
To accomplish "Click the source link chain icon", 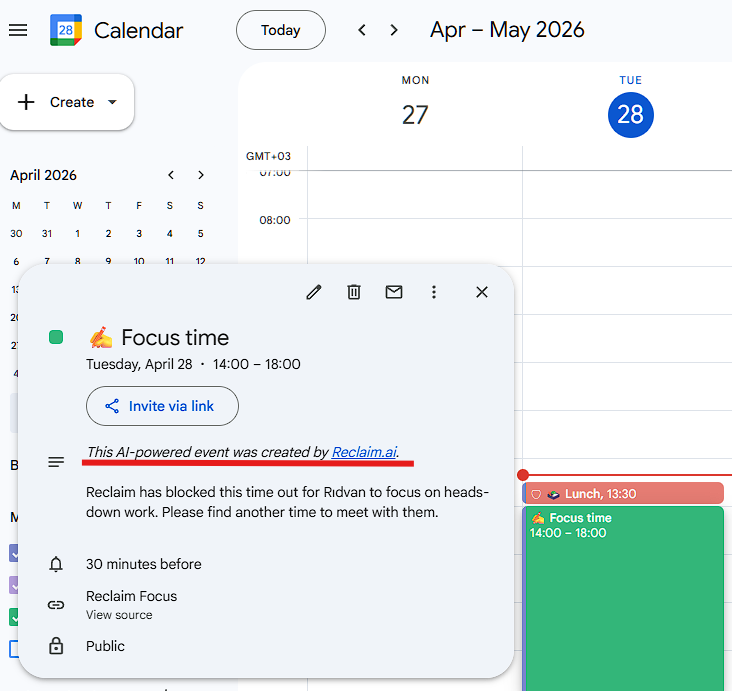I will click(56, 605).
